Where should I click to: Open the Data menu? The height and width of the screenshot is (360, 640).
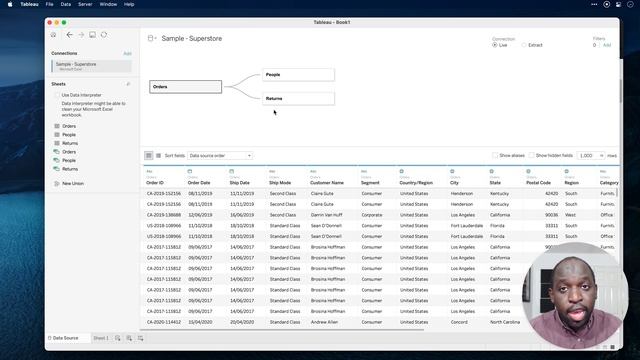(66, 4)
